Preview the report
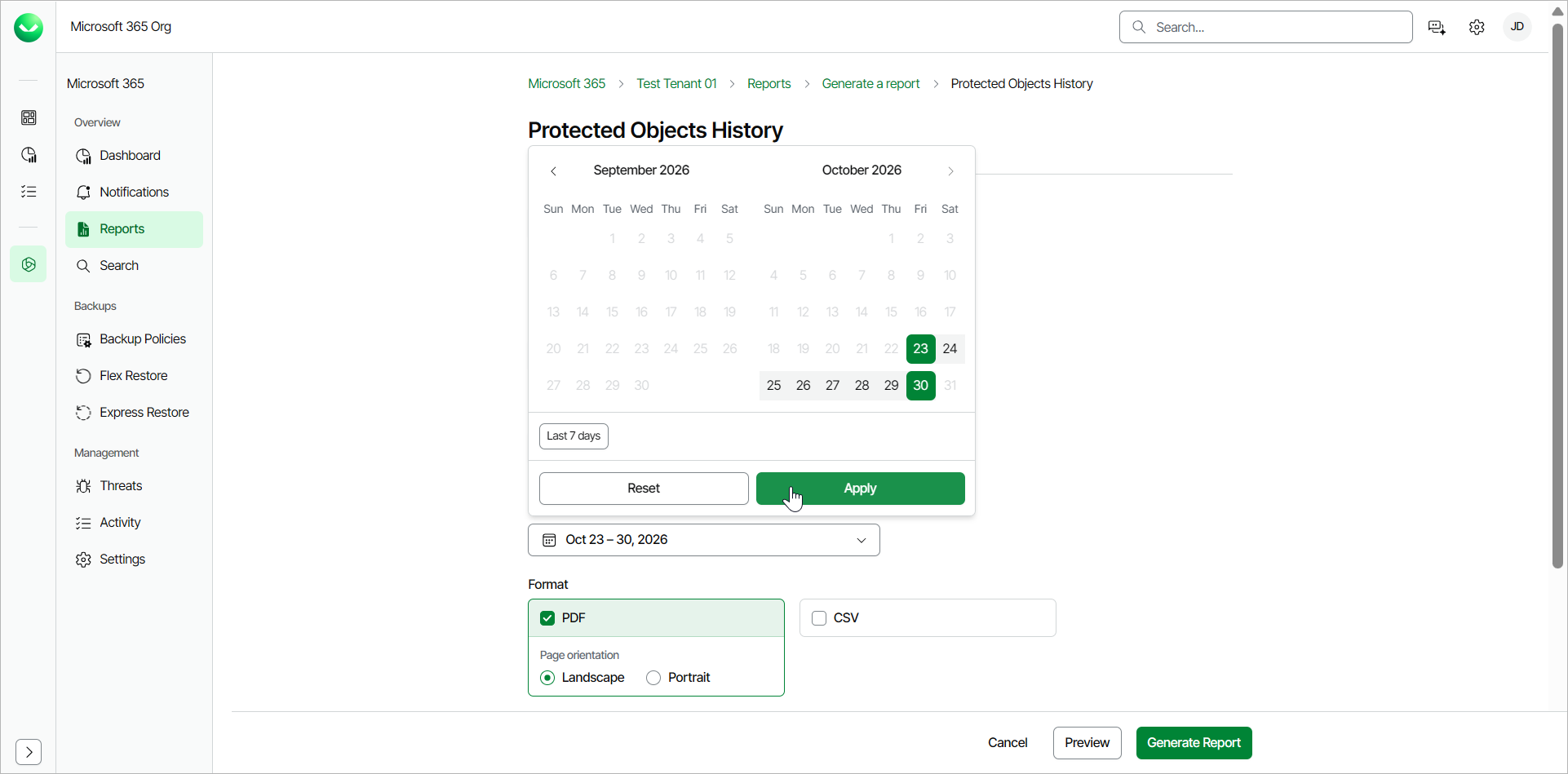The width and height of the screenshot is (1568, 774). [1087, 743]
